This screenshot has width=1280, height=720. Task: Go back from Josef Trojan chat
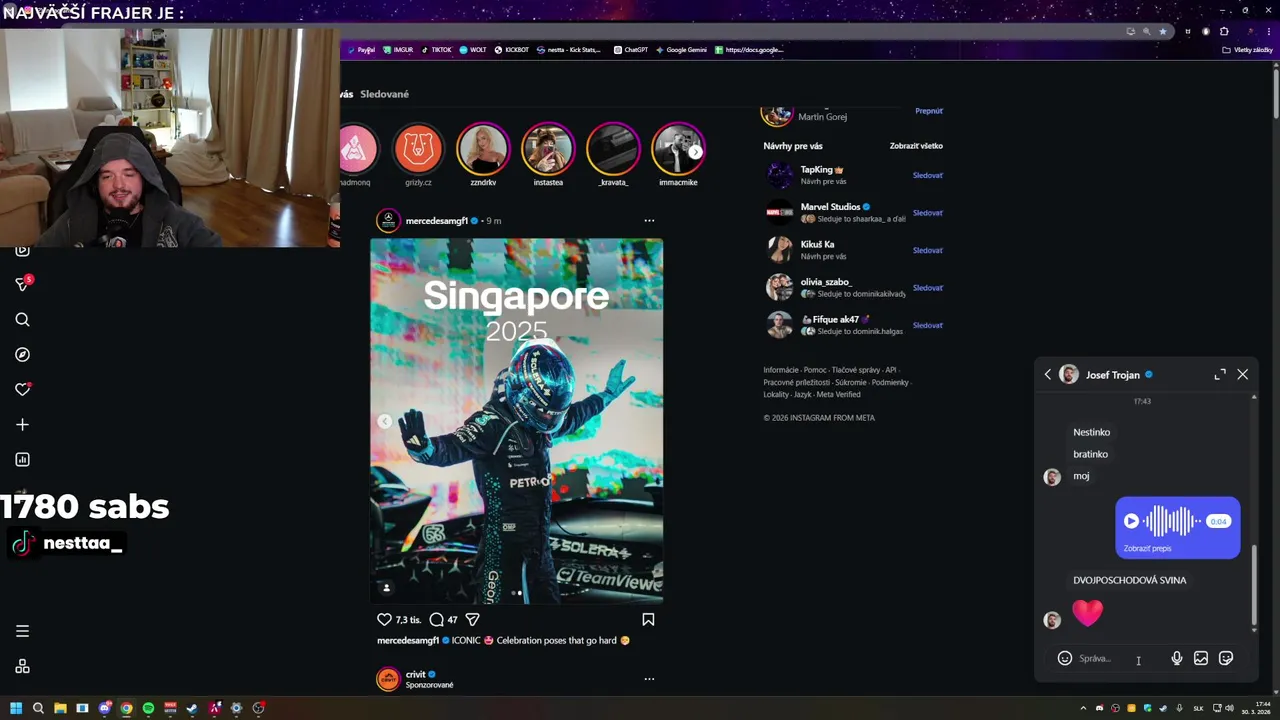[x=1047, y=374]
